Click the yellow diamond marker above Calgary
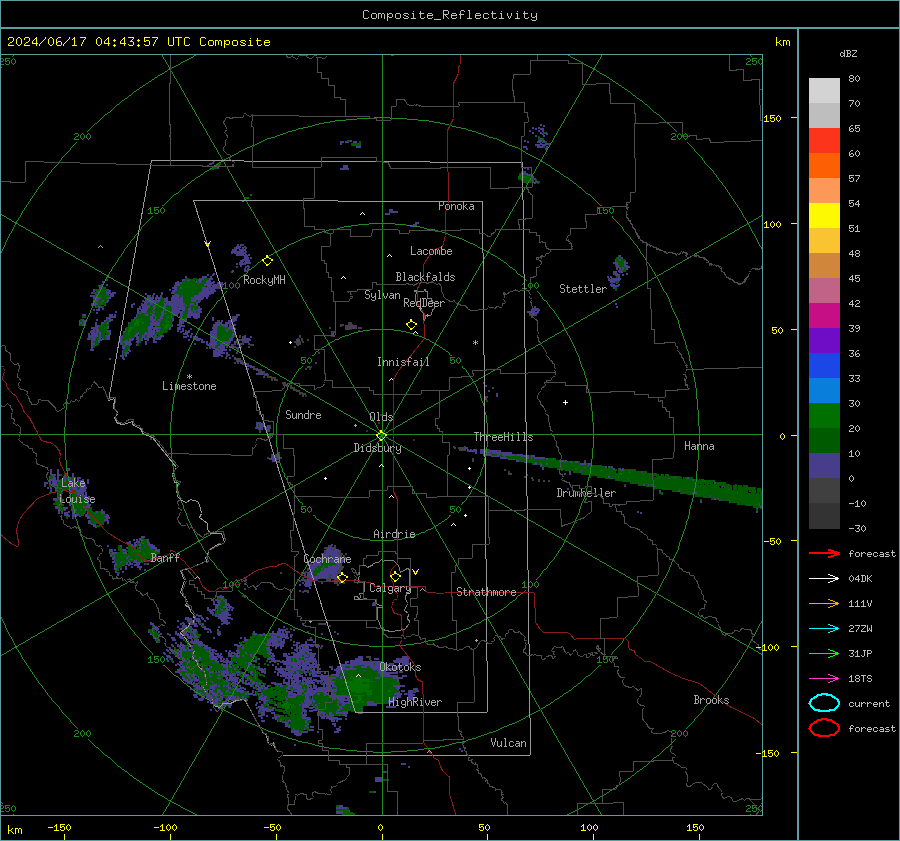Image resolution: width=900 pixels, height=841 pixels. click(x=395, y=576)
